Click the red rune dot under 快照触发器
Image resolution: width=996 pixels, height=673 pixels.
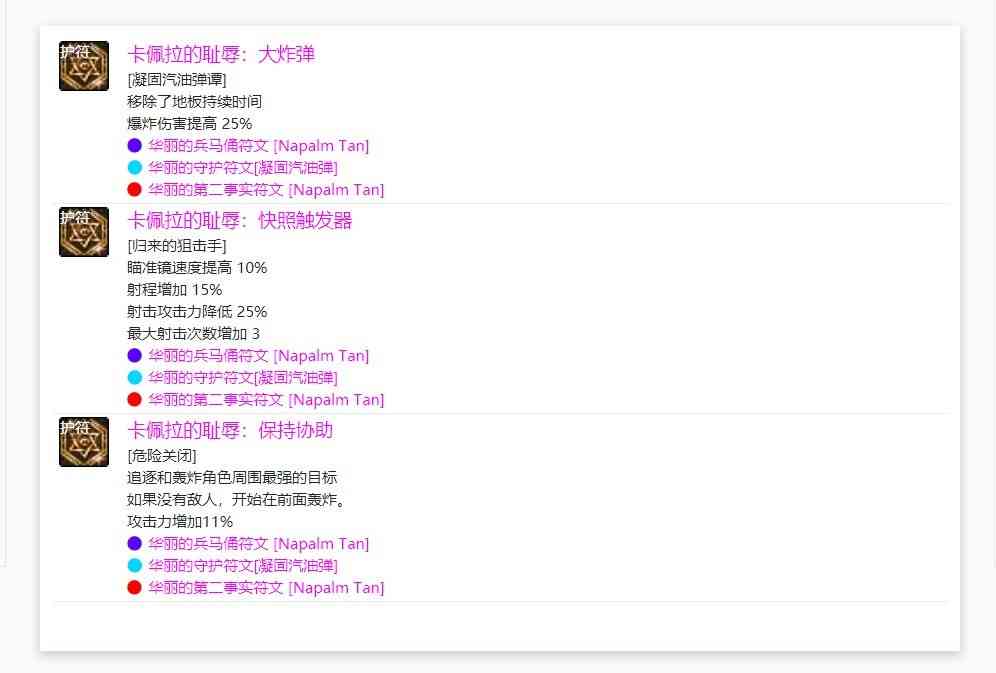pyautogui.click(x=135, y=400)
